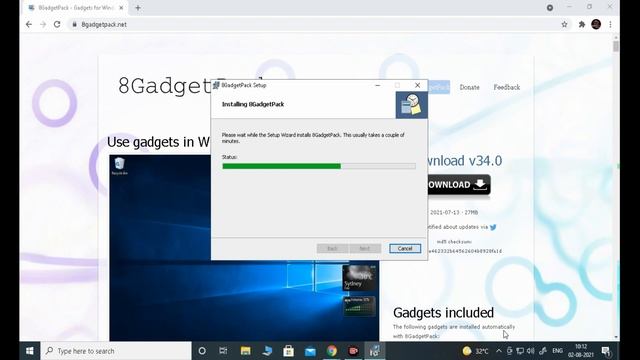Open the Twitter bird icon link
Screen dimensions: 640x360
pyautogui.click(x=493, y=227)
